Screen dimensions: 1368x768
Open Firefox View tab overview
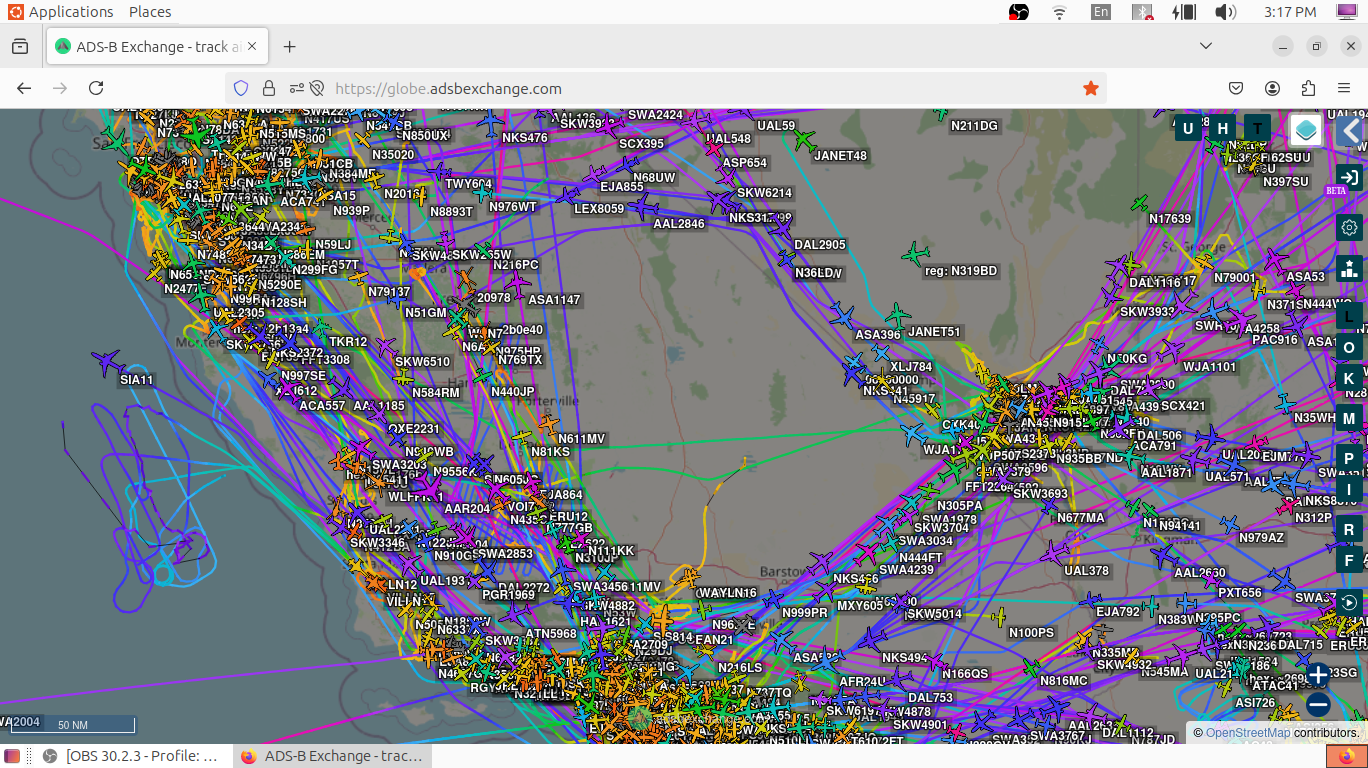pyautogui.click(x=20, y=47)
